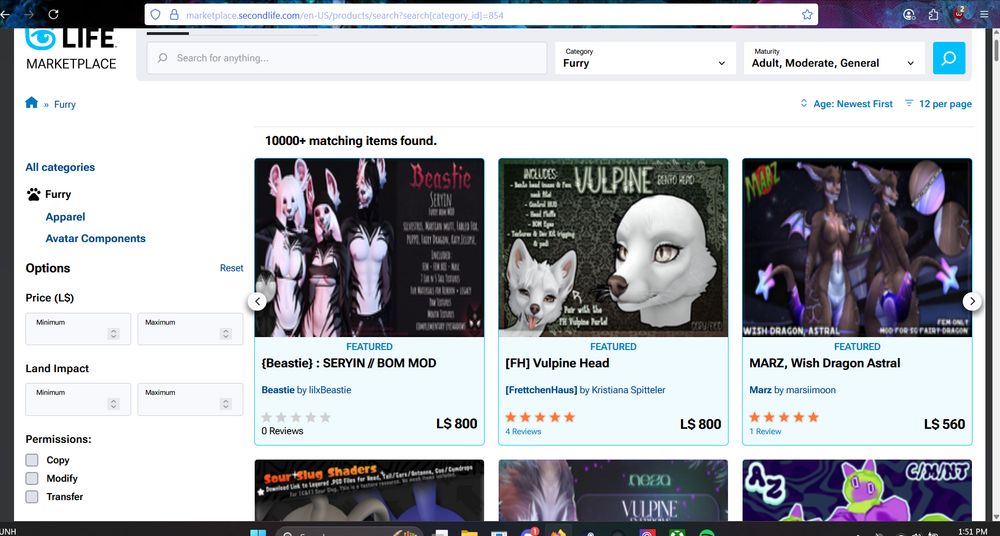1000x536 pixels.
Task: Open the Wish Dragon Astral product thumbnail
Action: (857, 248)
